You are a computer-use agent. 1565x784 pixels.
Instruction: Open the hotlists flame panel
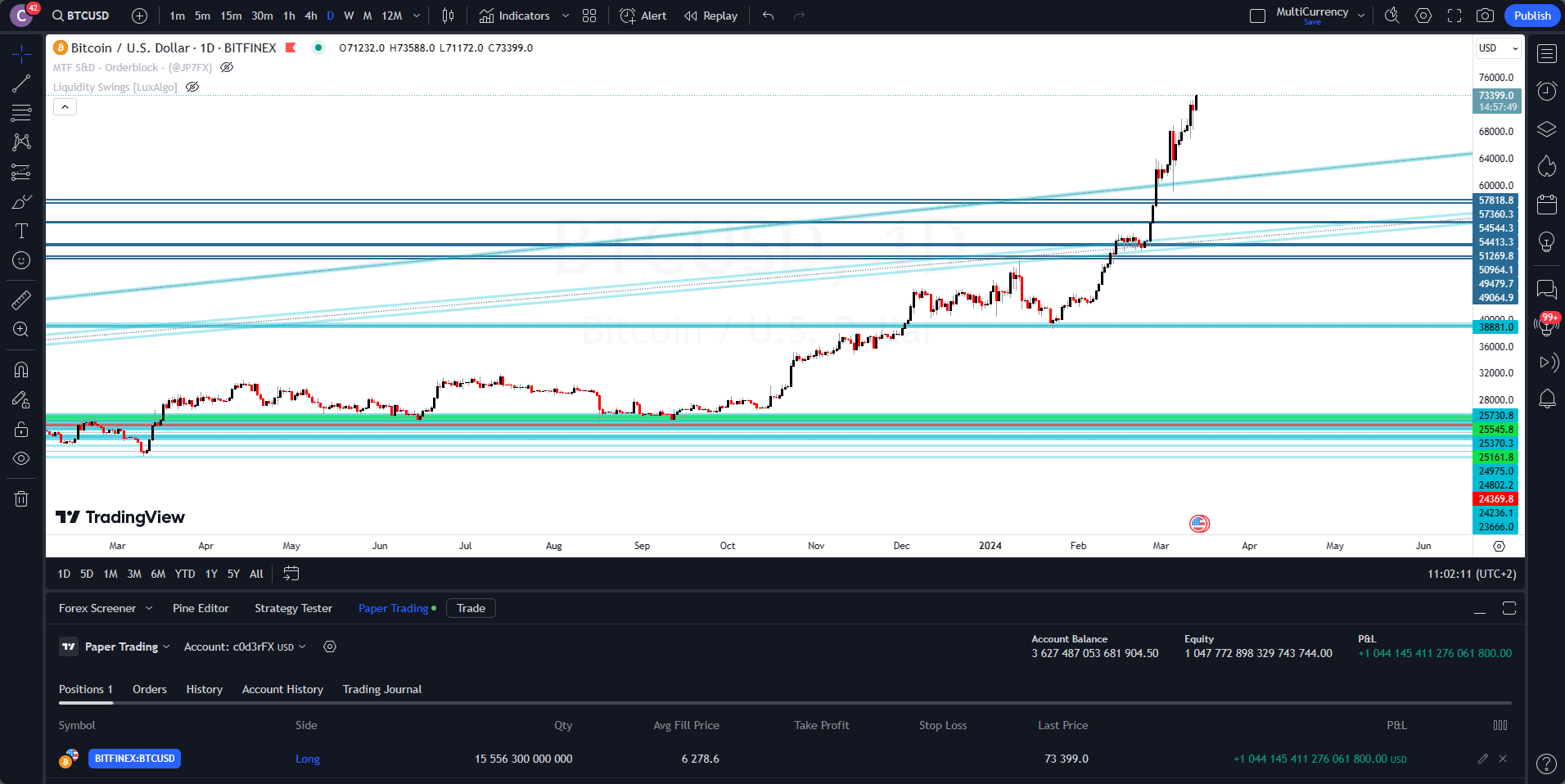(1546, 166)
